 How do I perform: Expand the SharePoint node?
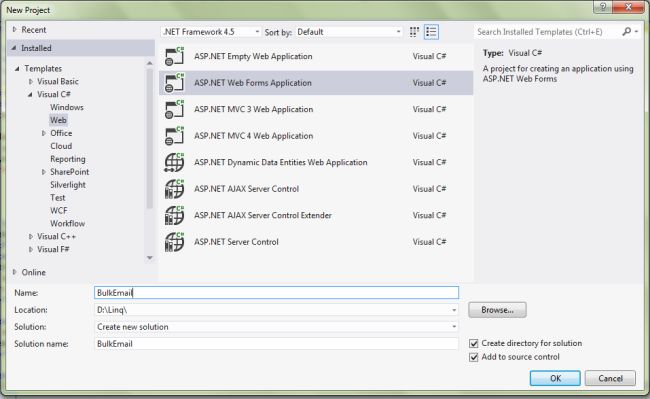[x=44, y=172]
